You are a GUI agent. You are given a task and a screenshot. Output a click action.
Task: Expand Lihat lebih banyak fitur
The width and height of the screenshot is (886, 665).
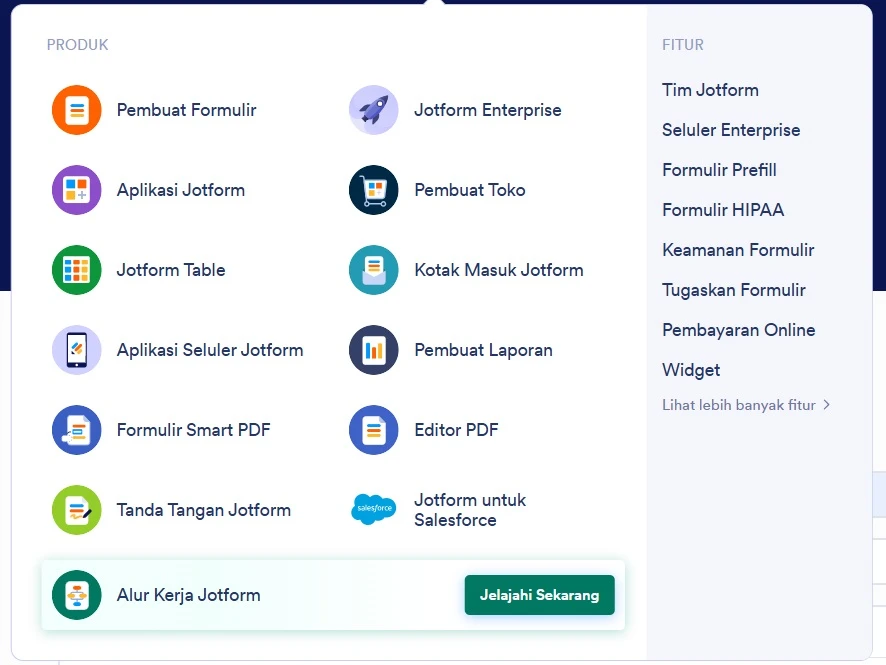pos(740,405)
